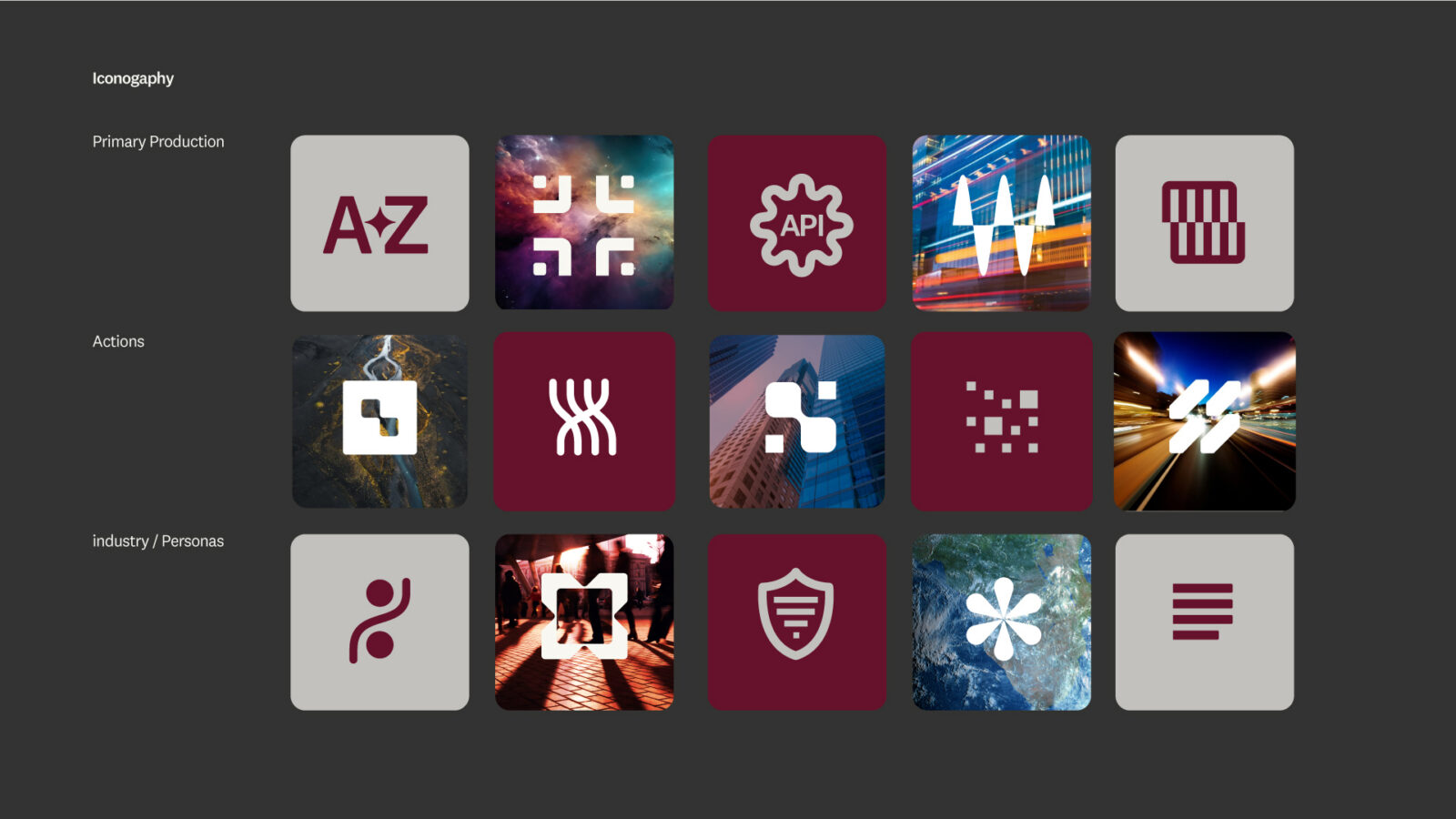Select the nebula tile with inward arrows
The width and height of the screenshot is (1456, 819).
point(584,223)
